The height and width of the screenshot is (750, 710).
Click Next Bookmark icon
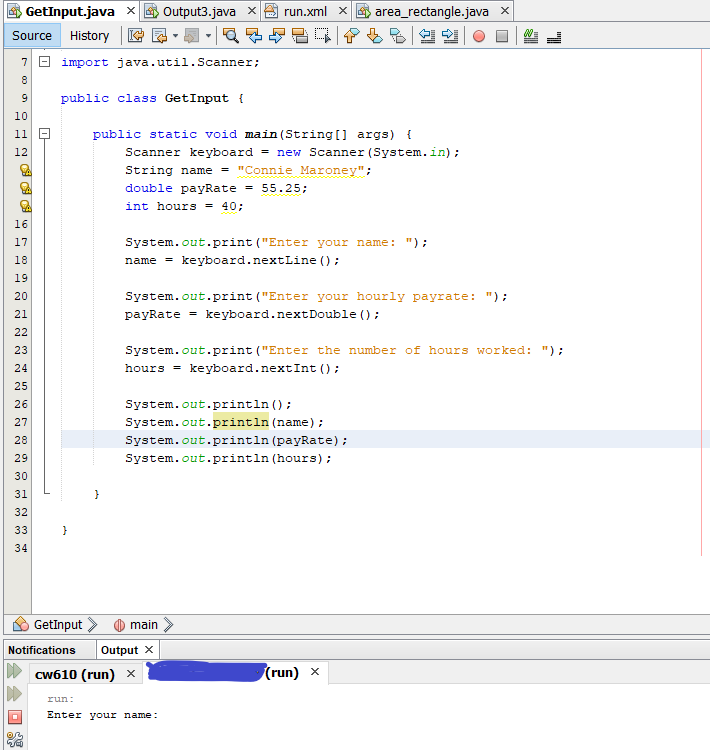tap(375, 36)
